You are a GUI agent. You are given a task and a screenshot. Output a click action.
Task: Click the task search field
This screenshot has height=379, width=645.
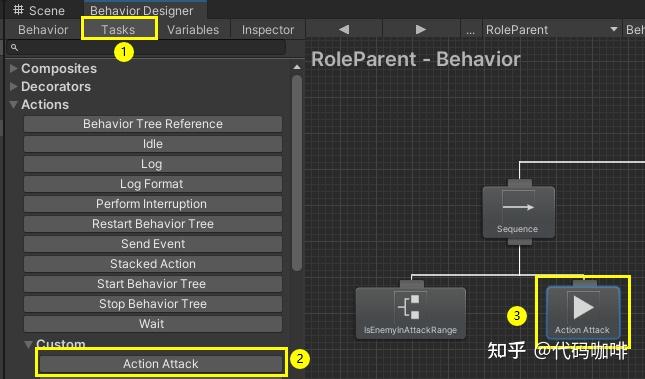(147, 48)
